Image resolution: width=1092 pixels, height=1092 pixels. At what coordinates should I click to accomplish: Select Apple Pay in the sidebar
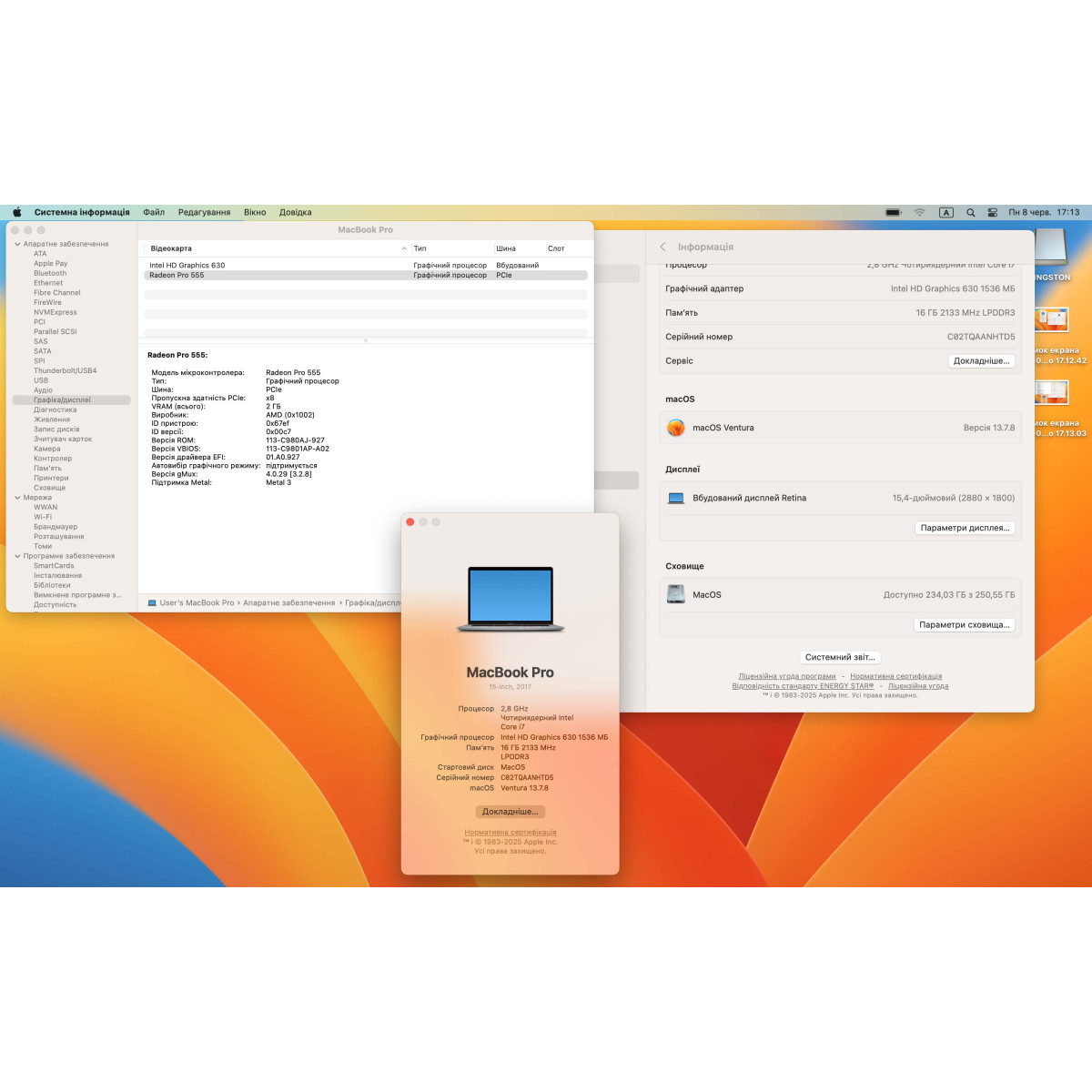50,264
